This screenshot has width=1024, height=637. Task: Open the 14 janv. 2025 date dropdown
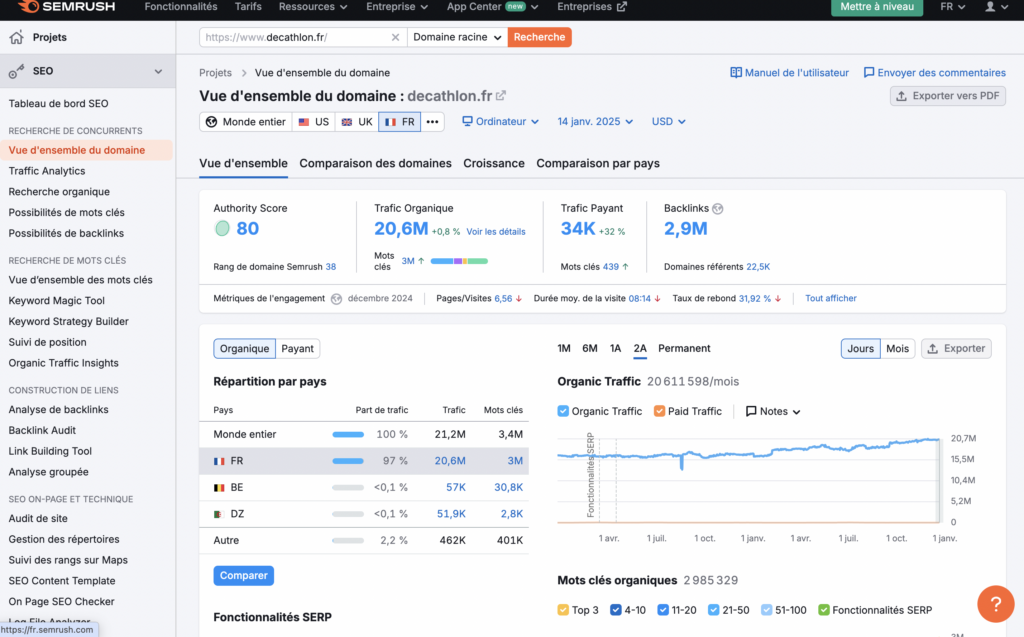point(595,122)
